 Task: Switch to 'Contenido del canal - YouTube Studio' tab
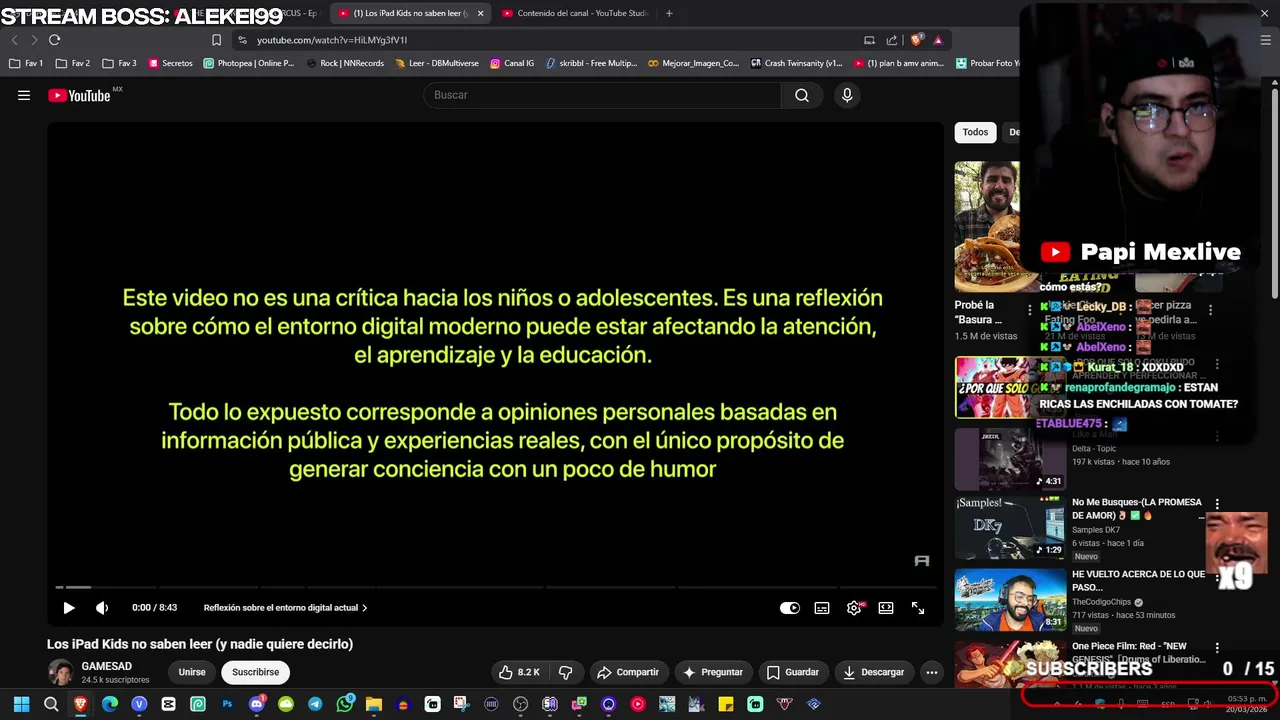click(x=575, y=13)
